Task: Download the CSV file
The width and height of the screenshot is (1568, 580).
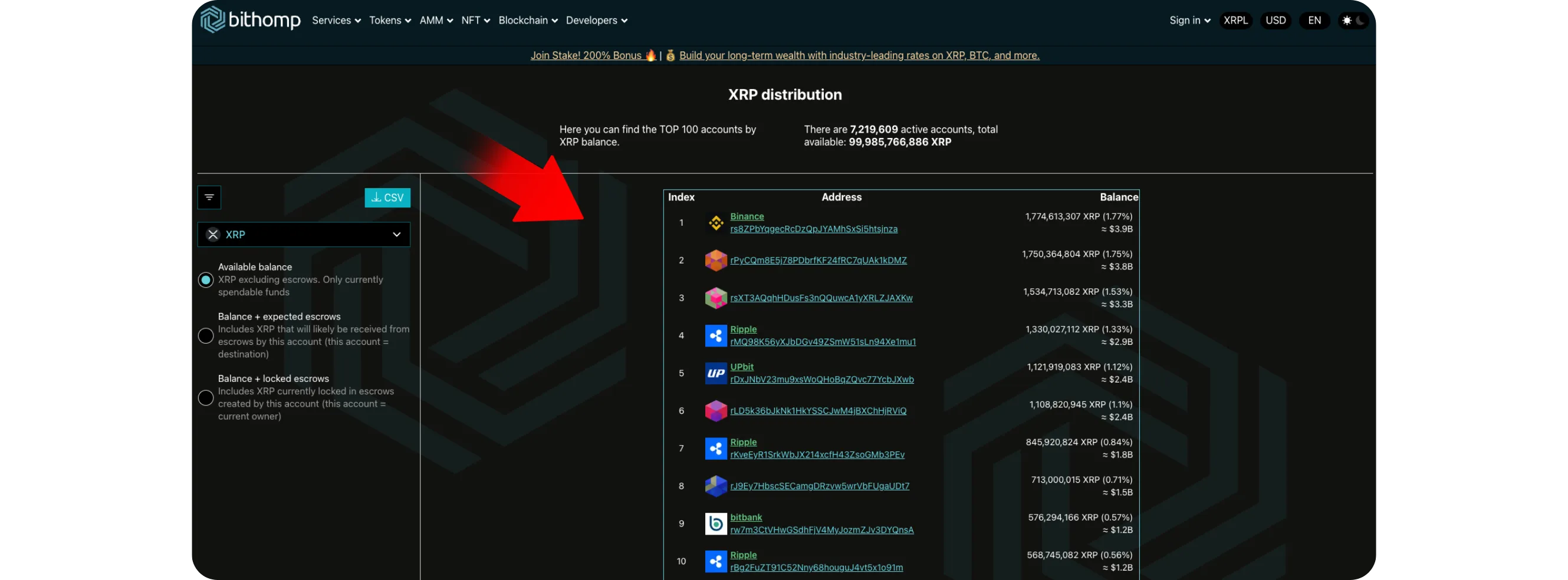Action: click(387, 197)
